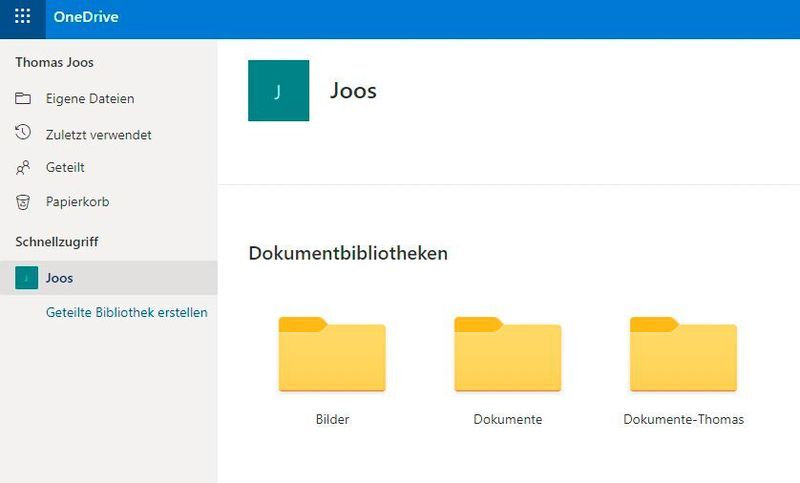Select Joos library in Schnellzugriff

[109, 278]
